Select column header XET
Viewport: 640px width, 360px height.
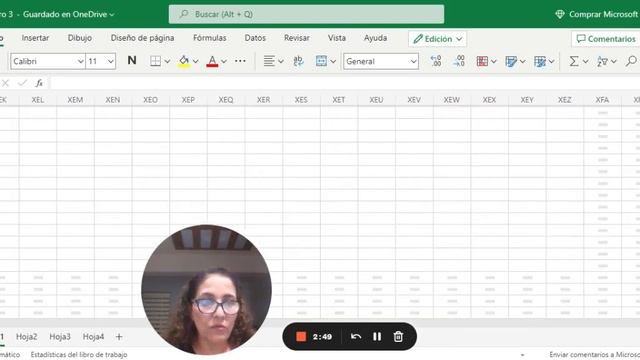click(339, 100)
